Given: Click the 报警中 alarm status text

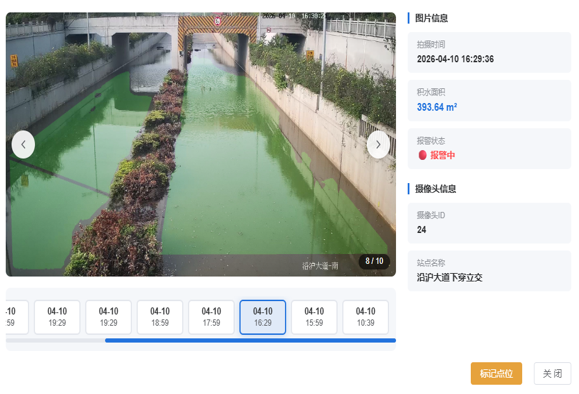Looking at the screenshot, I should click(442, 155).
